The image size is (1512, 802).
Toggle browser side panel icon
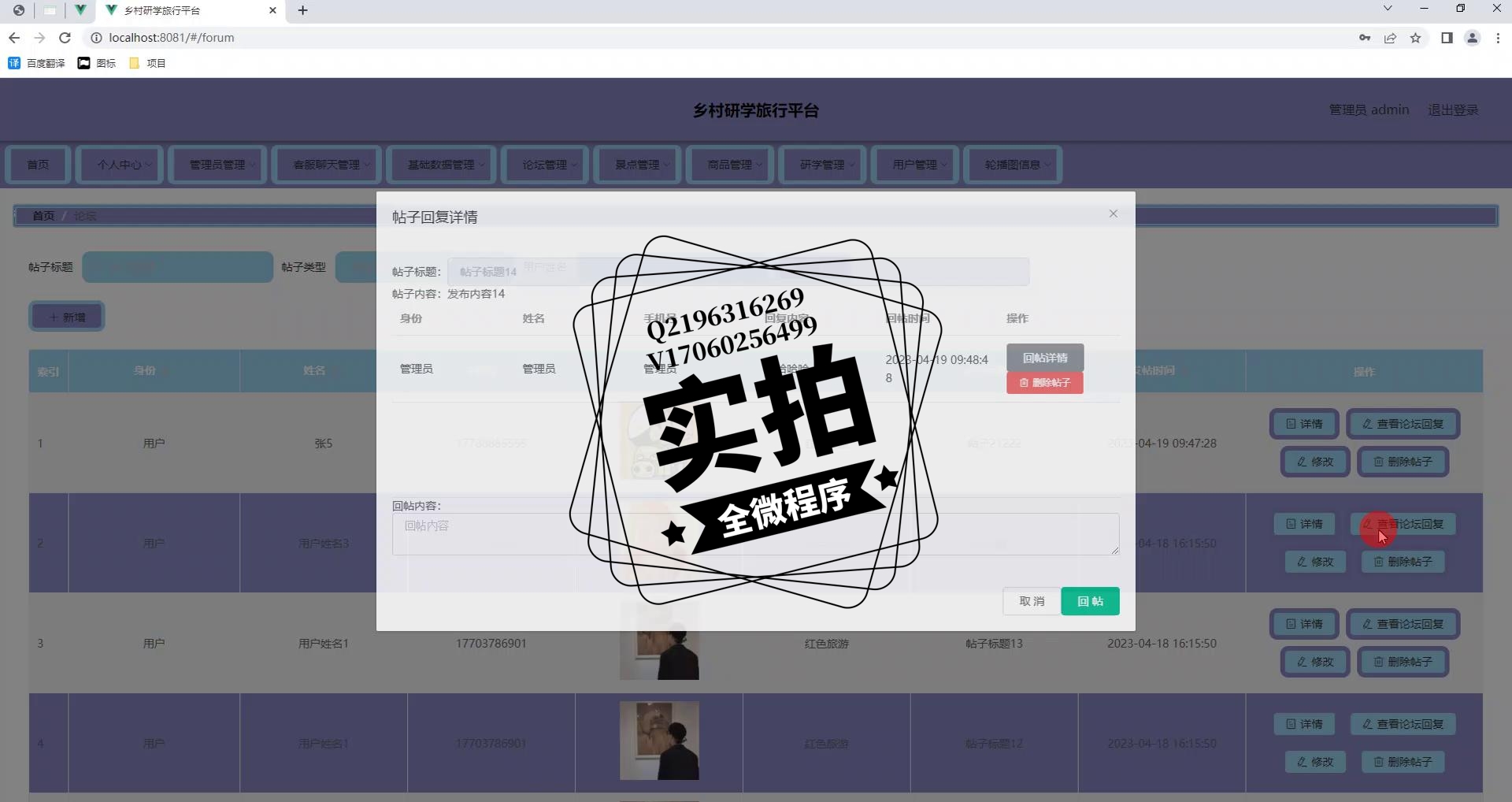tap(1447, 38)
